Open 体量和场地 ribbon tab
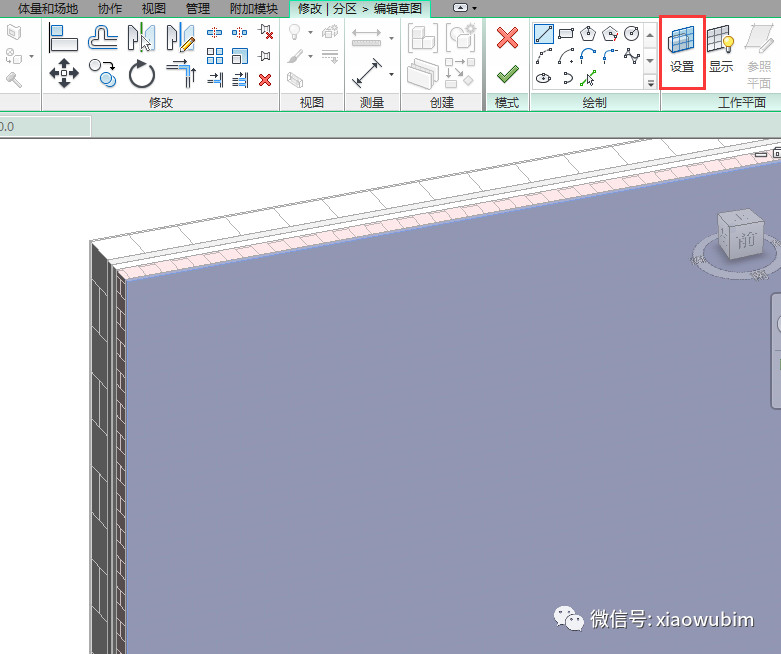This screenshot has height=654, width=781. [x=48, y=8]
